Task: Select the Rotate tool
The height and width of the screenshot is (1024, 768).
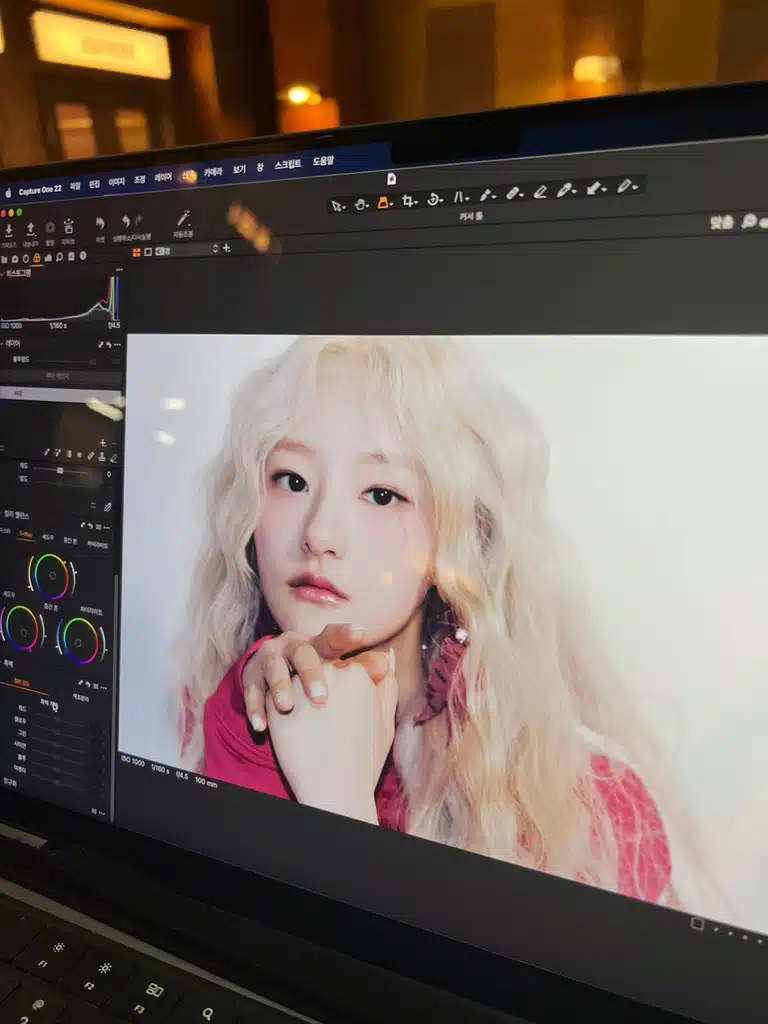Action: tap(434, 199)
